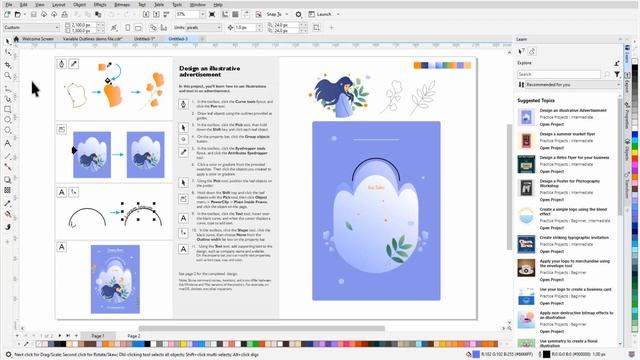This screenshot has height=360, width=640.
Task: Open the Window menu
Action: click(198, 4)
